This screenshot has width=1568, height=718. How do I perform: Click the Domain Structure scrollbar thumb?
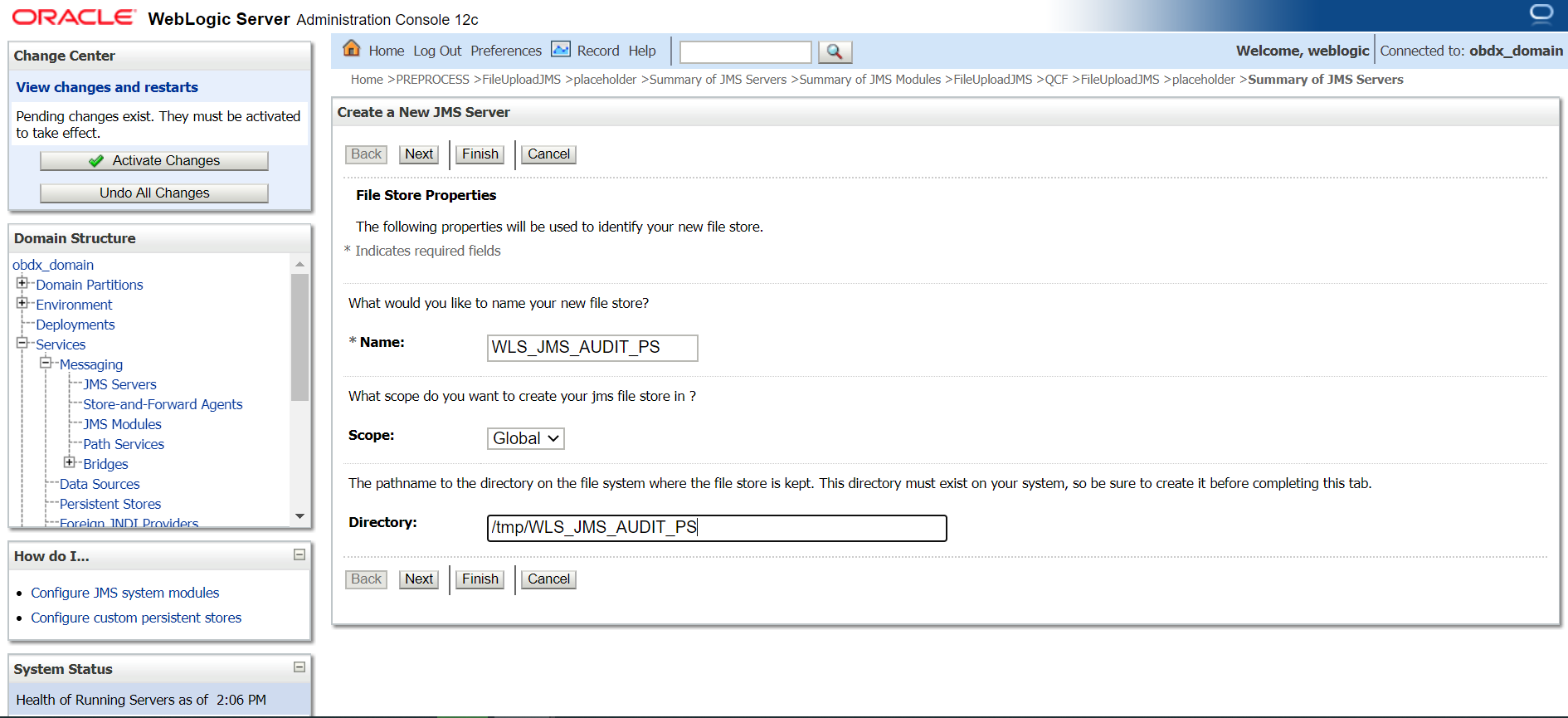click(x=299, y=337)
